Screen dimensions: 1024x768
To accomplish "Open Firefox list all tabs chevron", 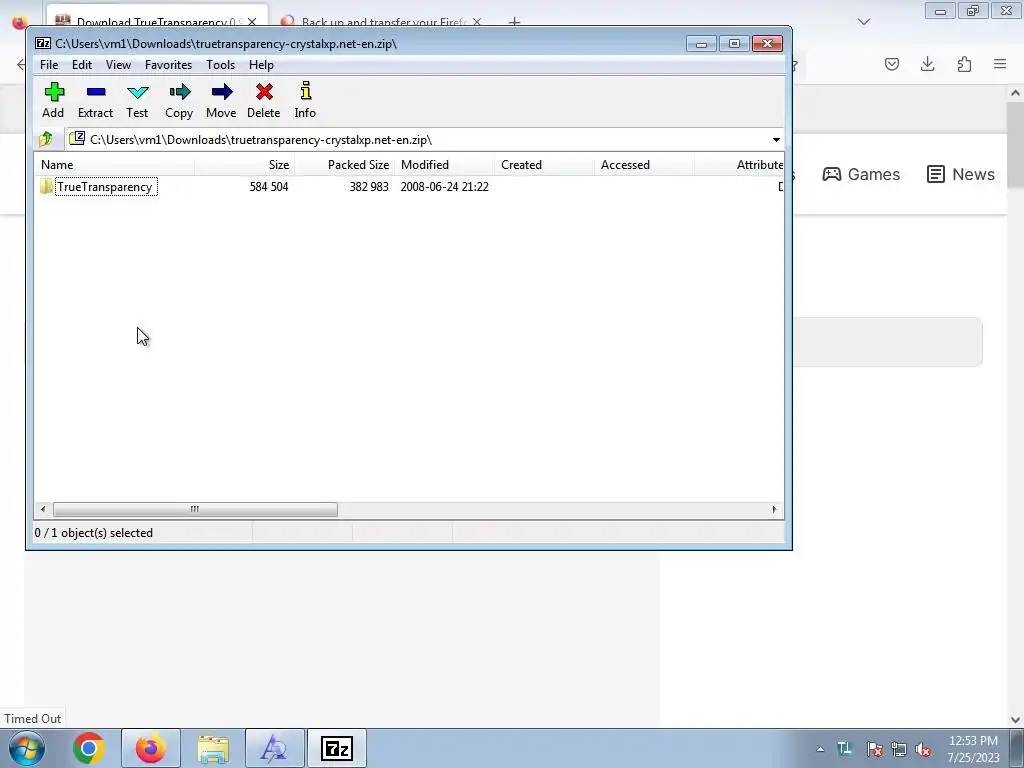I will (863, 22).
